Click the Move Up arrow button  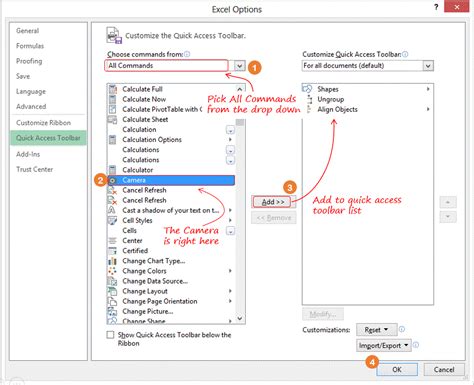(x=448, y=202)
